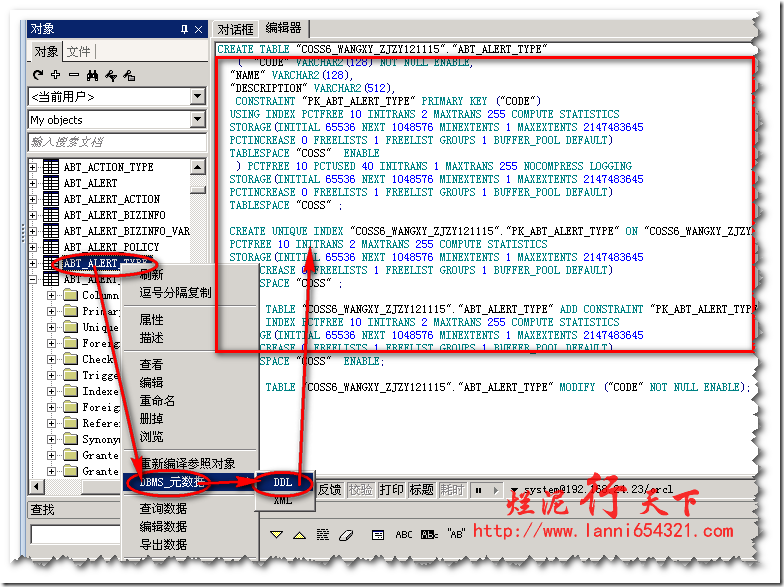Click the binoculars find icon
This screenshot has height=587, width=784.
pyautogui.click(x=92, y=75)
